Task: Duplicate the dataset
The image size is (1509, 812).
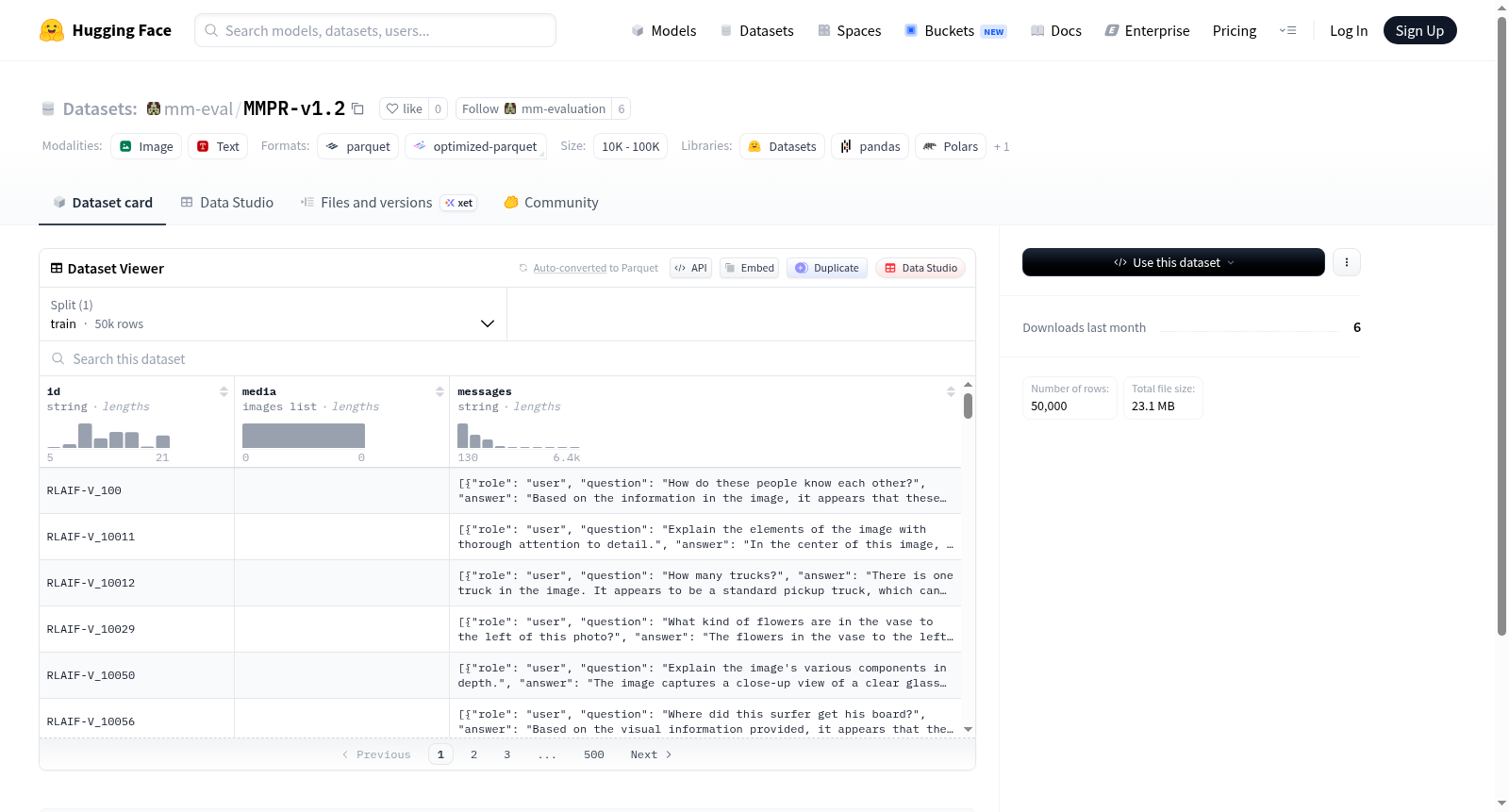Action: (x=827, y=268)
